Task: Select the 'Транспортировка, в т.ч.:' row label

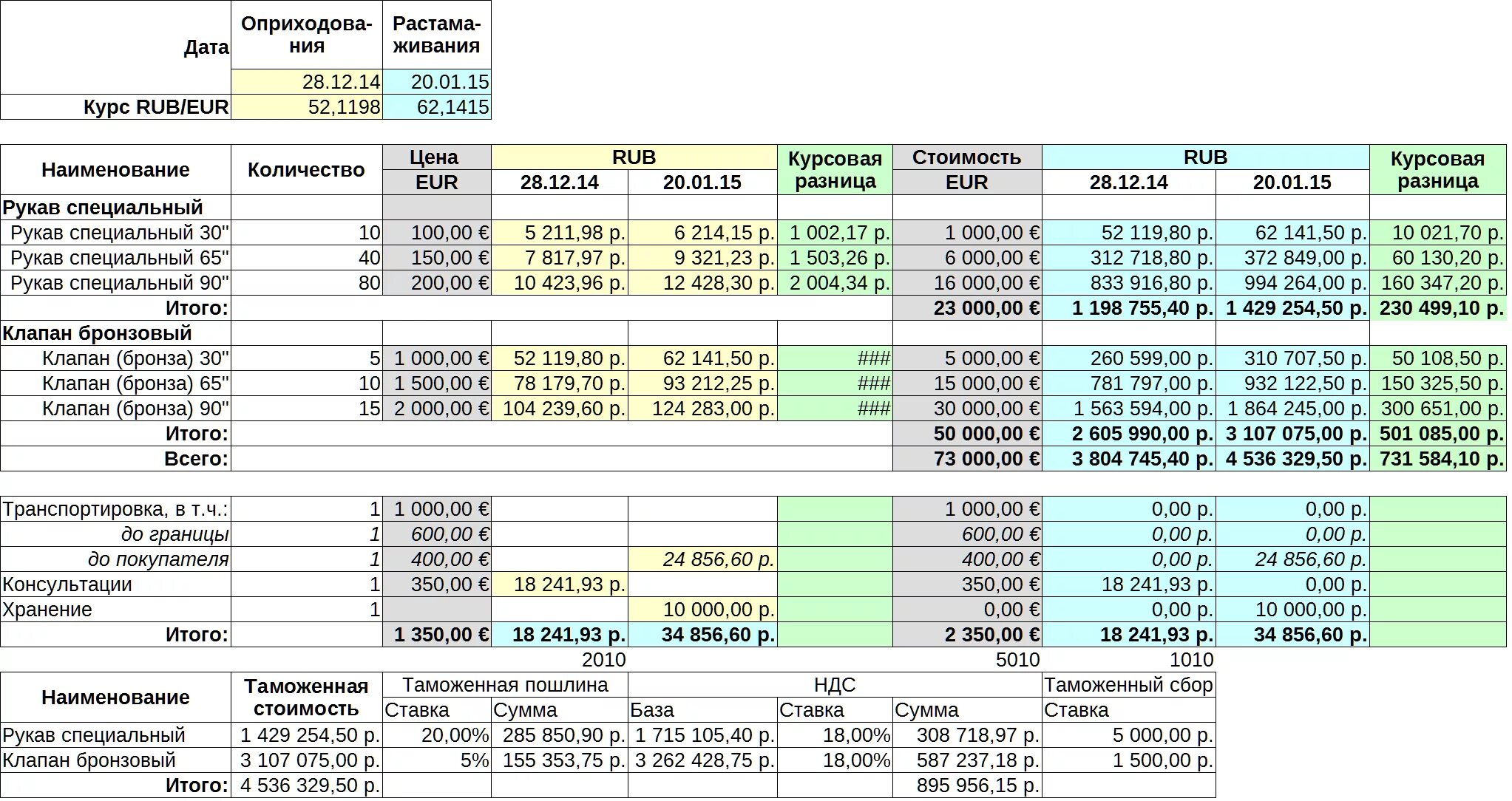Action: pos(116,509)
